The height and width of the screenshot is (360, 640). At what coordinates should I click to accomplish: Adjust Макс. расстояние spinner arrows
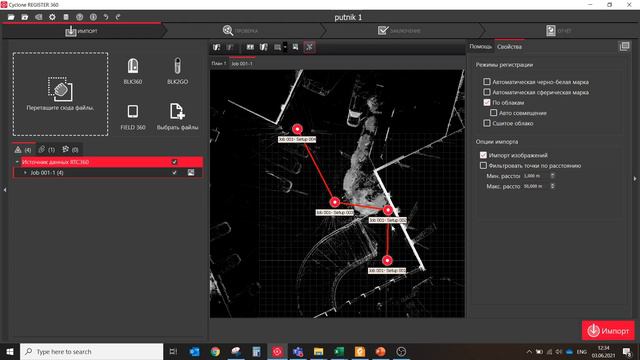(x=552, y=186)
